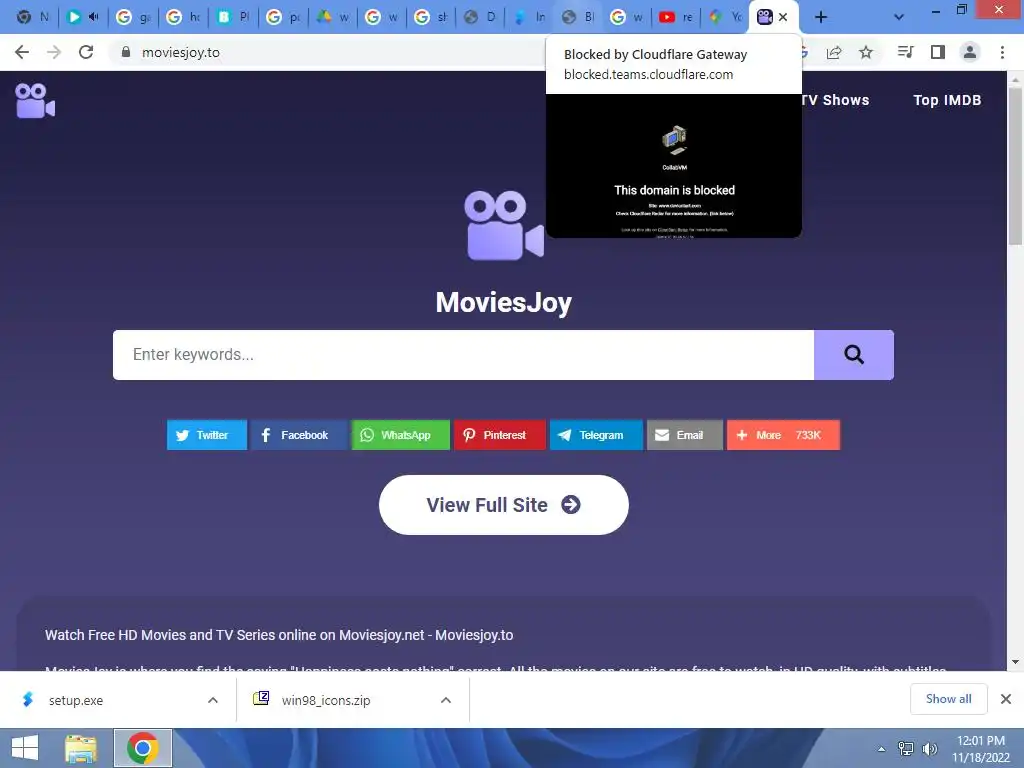Viewport: 1024px width, 768px height.
Task: Switch to the YouTube tab
Action: [676, 17]
